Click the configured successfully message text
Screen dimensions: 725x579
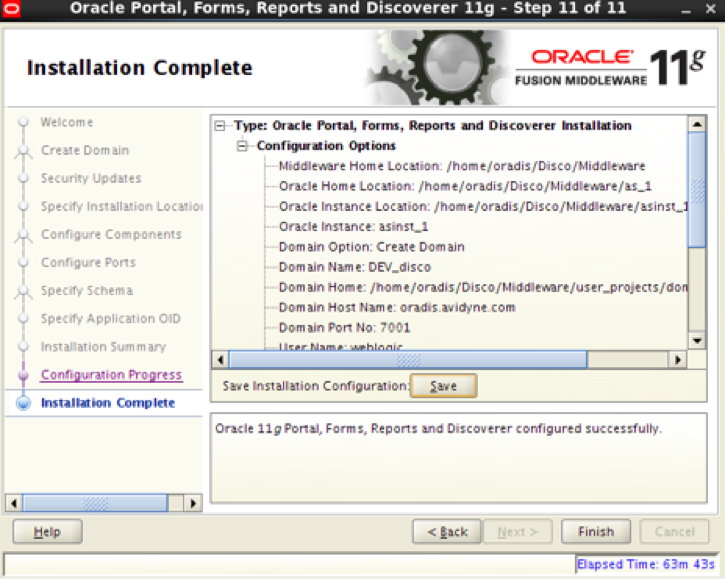click(438, 429)
